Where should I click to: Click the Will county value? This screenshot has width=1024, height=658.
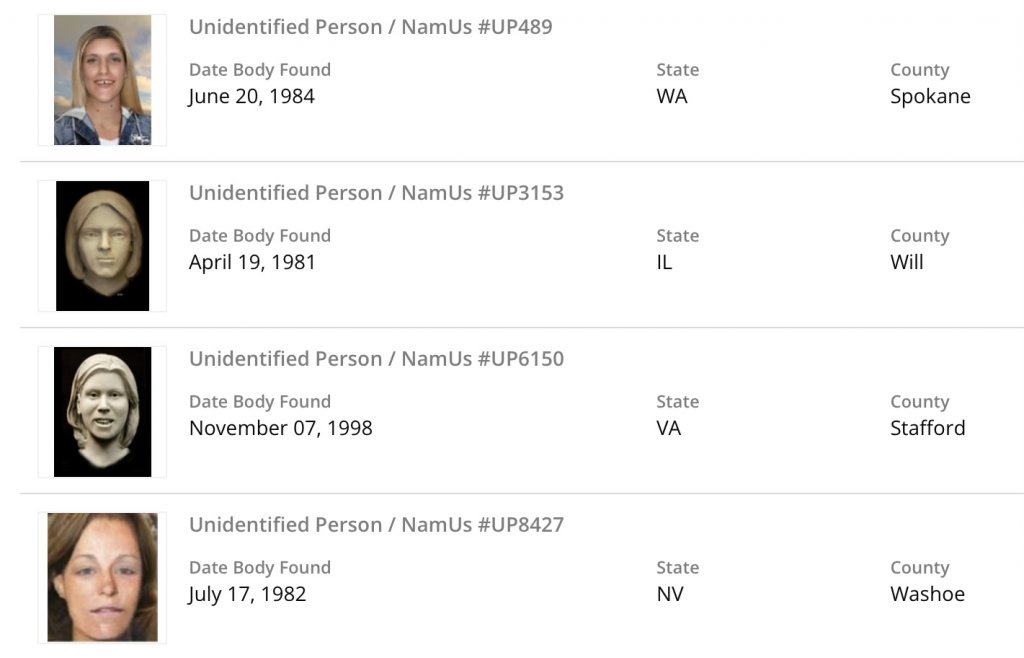point(907,263)
